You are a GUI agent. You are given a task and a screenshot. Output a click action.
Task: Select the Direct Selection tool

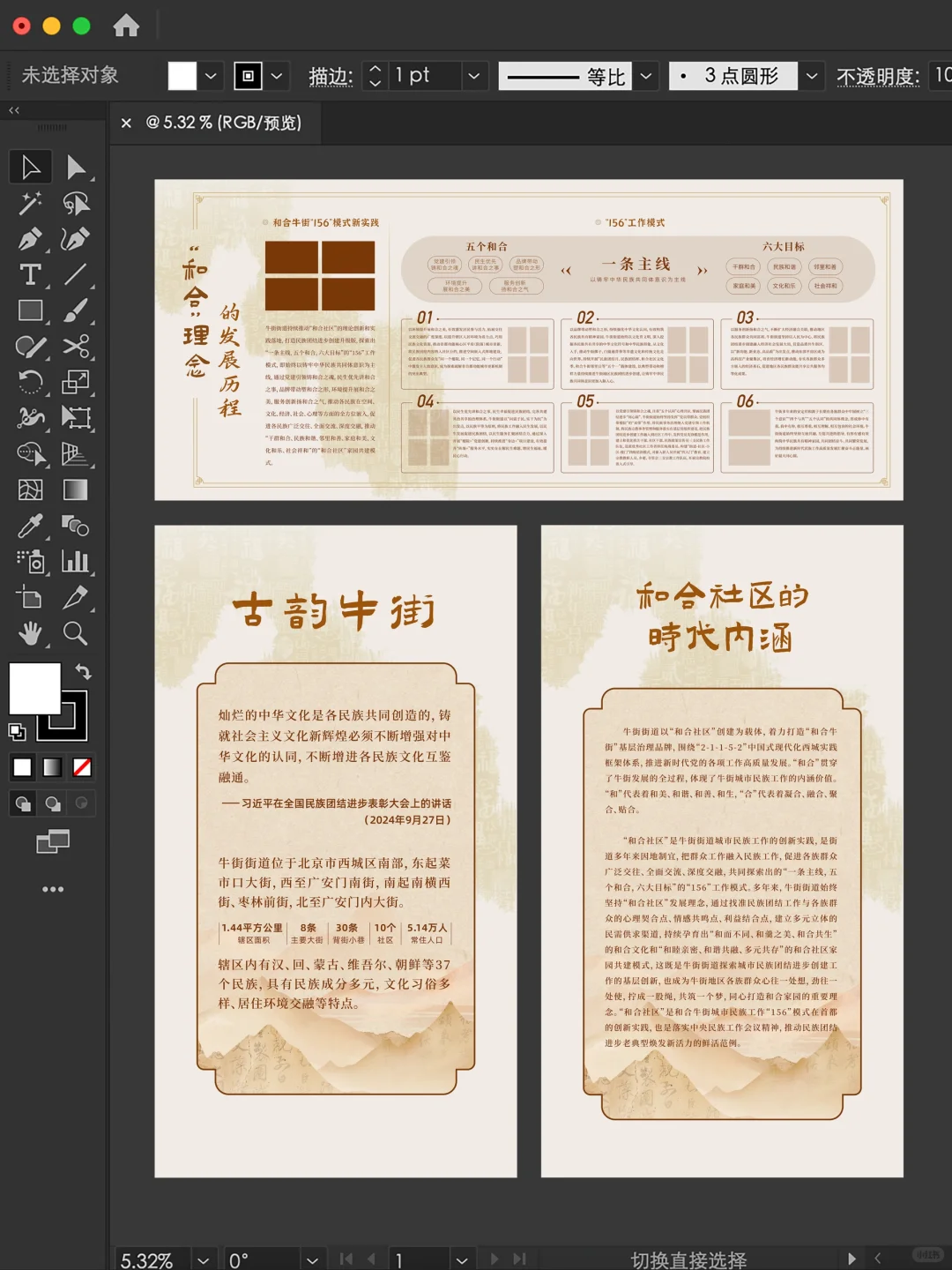(76, 167)
